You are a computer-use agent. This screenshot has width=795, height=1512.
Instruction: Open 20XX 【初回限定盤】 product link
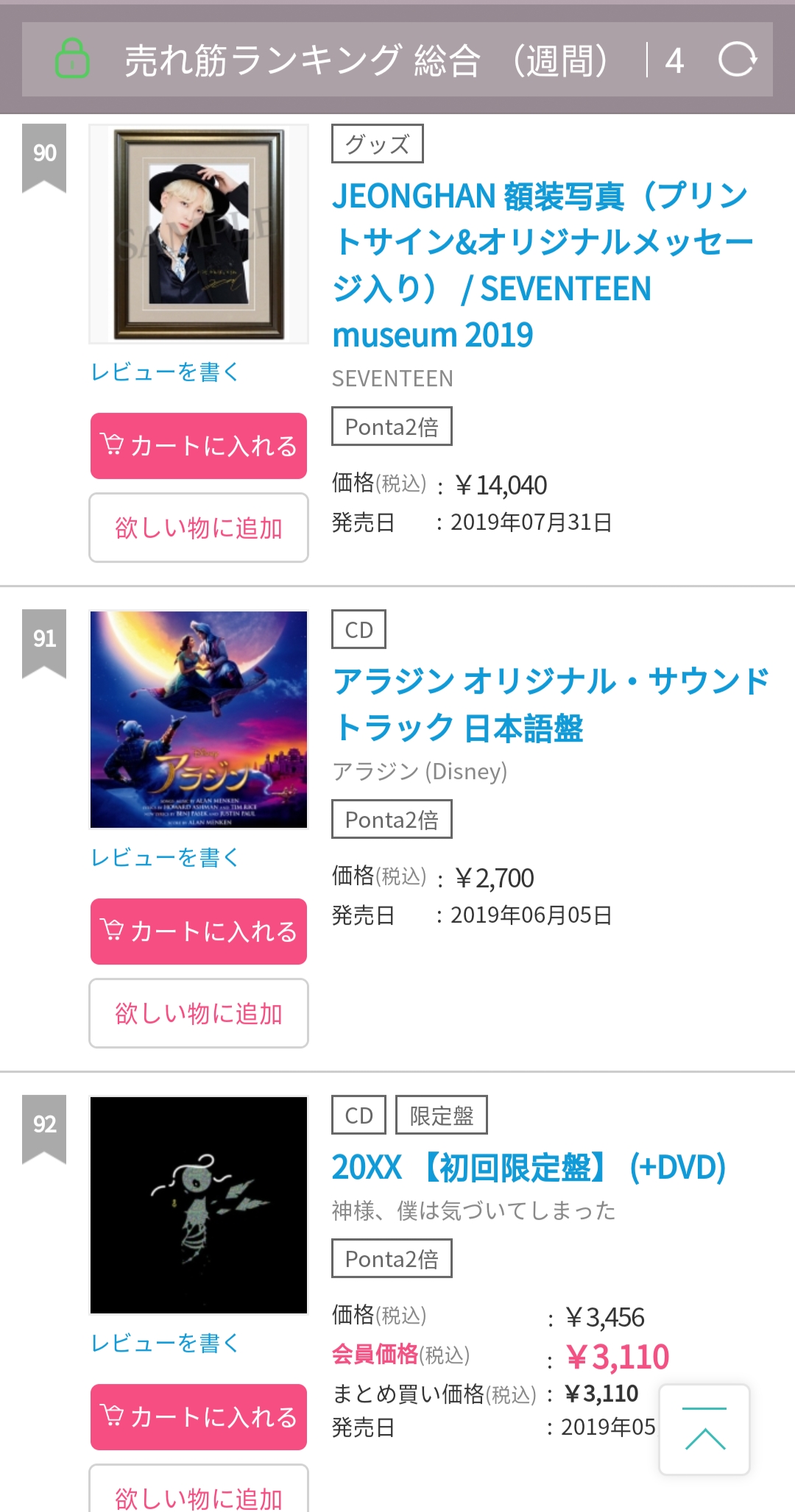pos(529,1167)
